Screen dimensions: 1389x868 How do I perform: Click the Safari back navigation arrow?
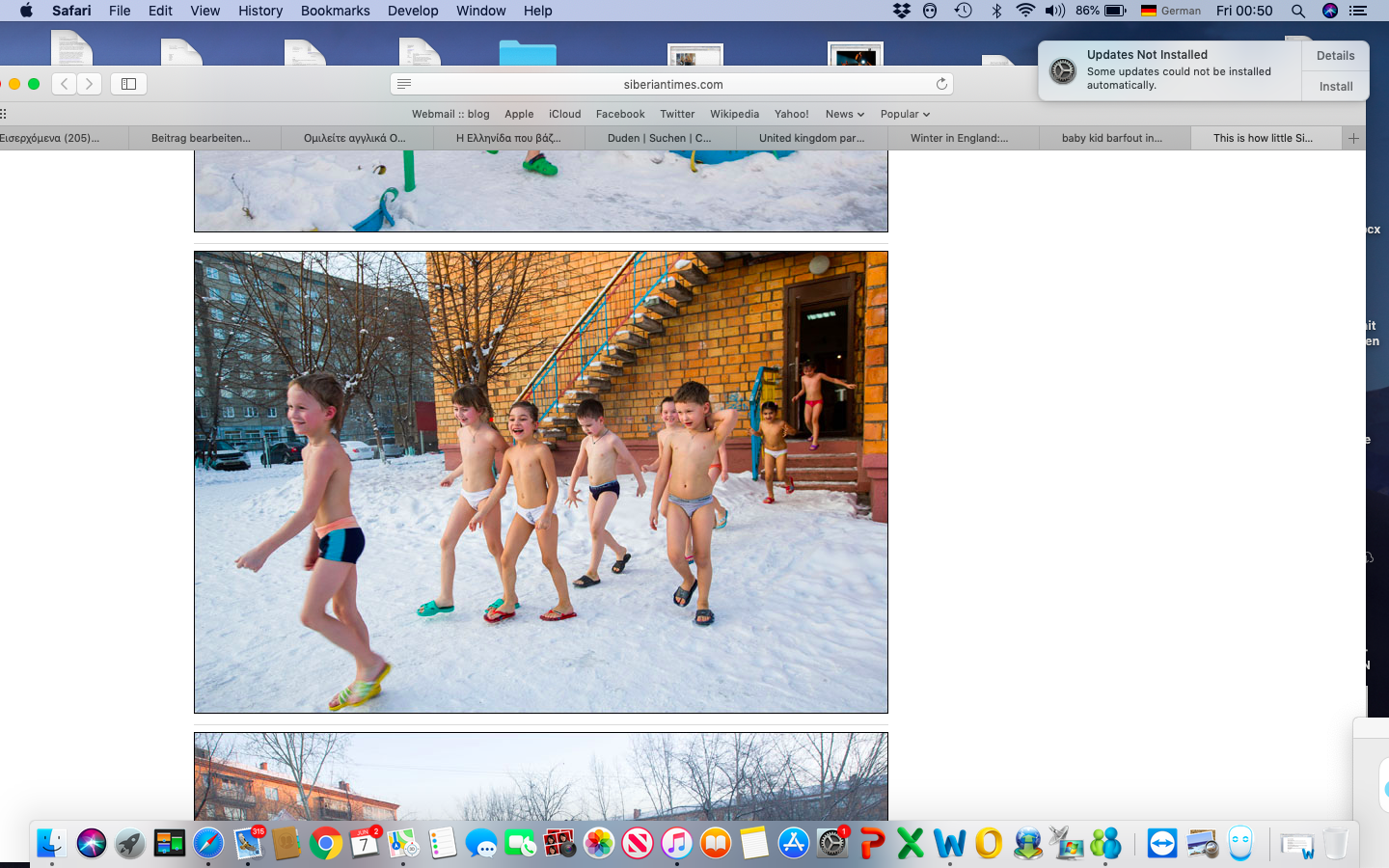(65, 84)
